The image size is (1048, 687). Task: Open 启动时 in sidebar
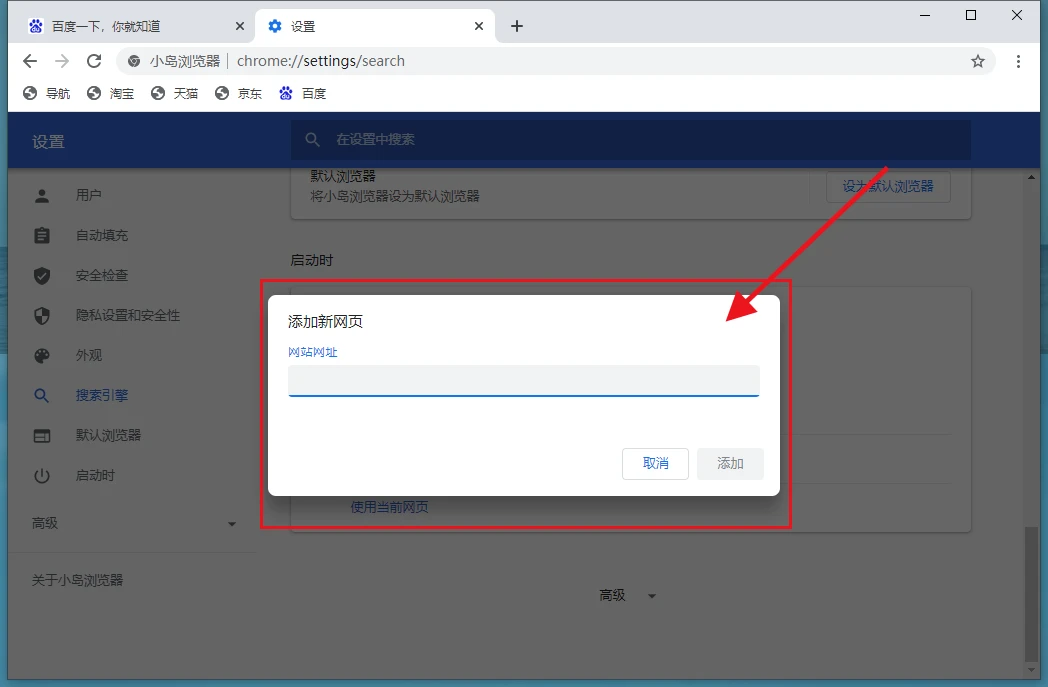pyautogui.click(x=95, y=476)
